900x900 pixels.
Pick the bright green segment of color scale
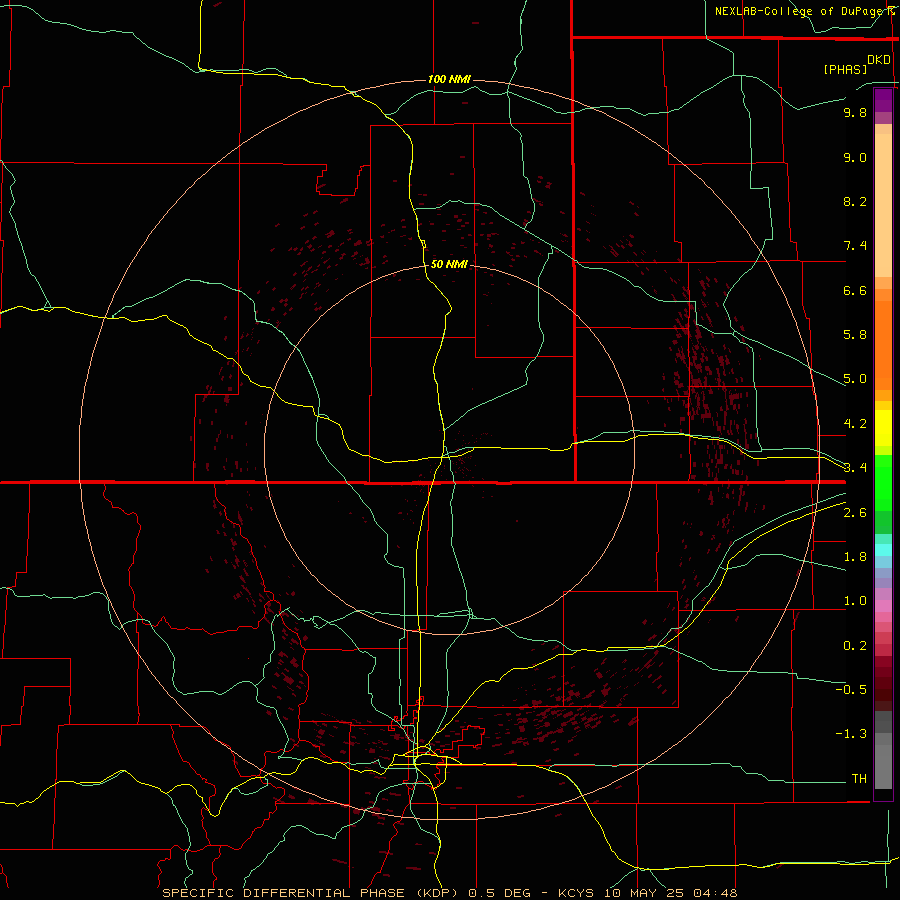[x=883, y=483]
